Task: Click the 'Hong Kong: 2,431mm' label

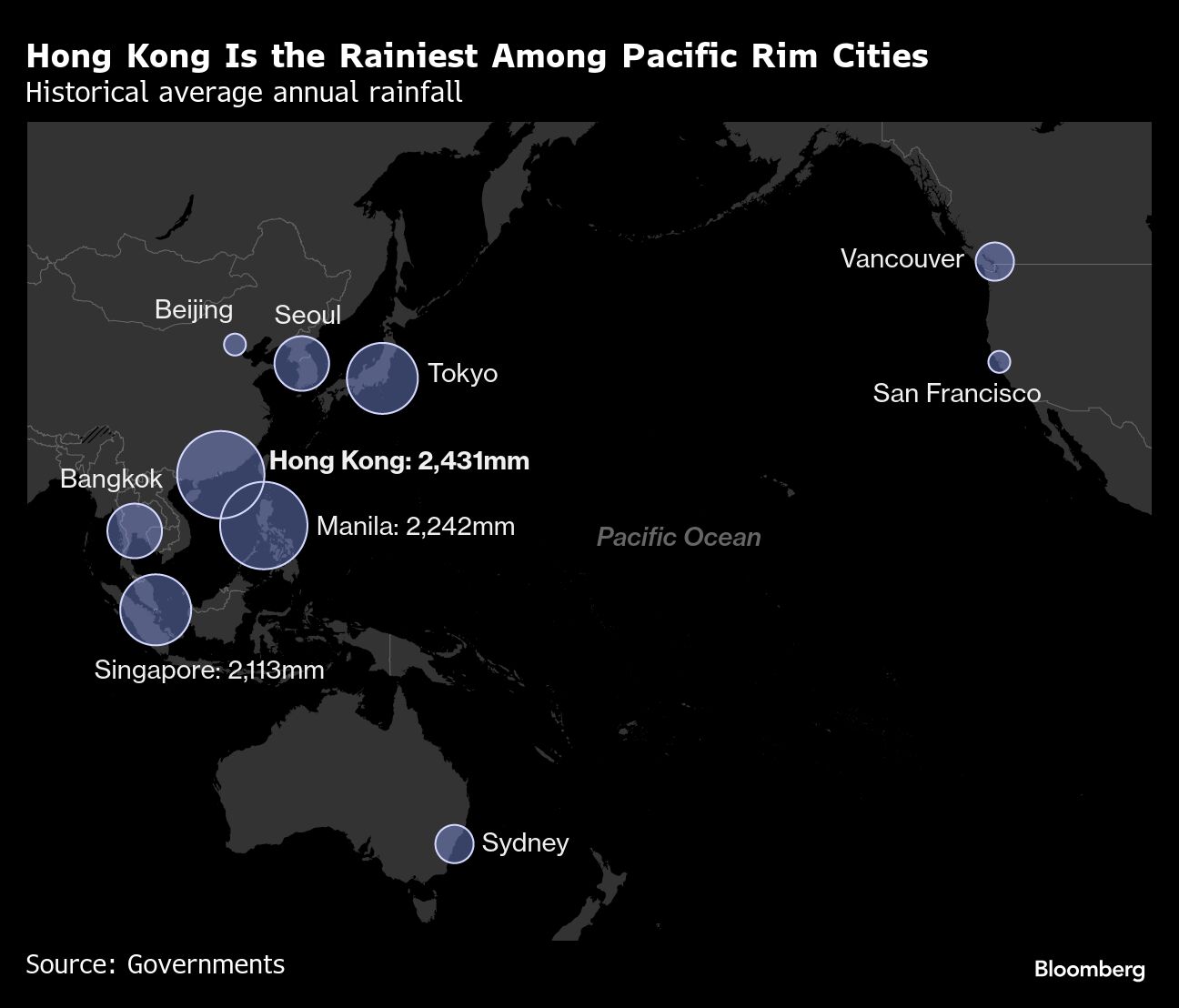Action: (399, 461)
